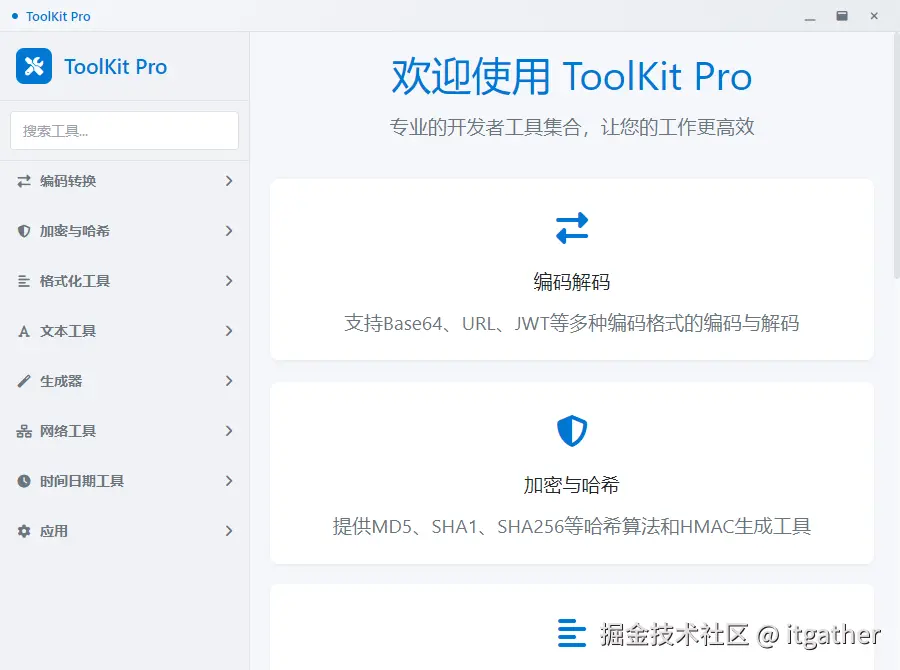Click the ToolKit Pro wrench logo icon
Image resolution: width=900 pixels, height=670 pixels.
pyautogui.click(x=34, y=66)
